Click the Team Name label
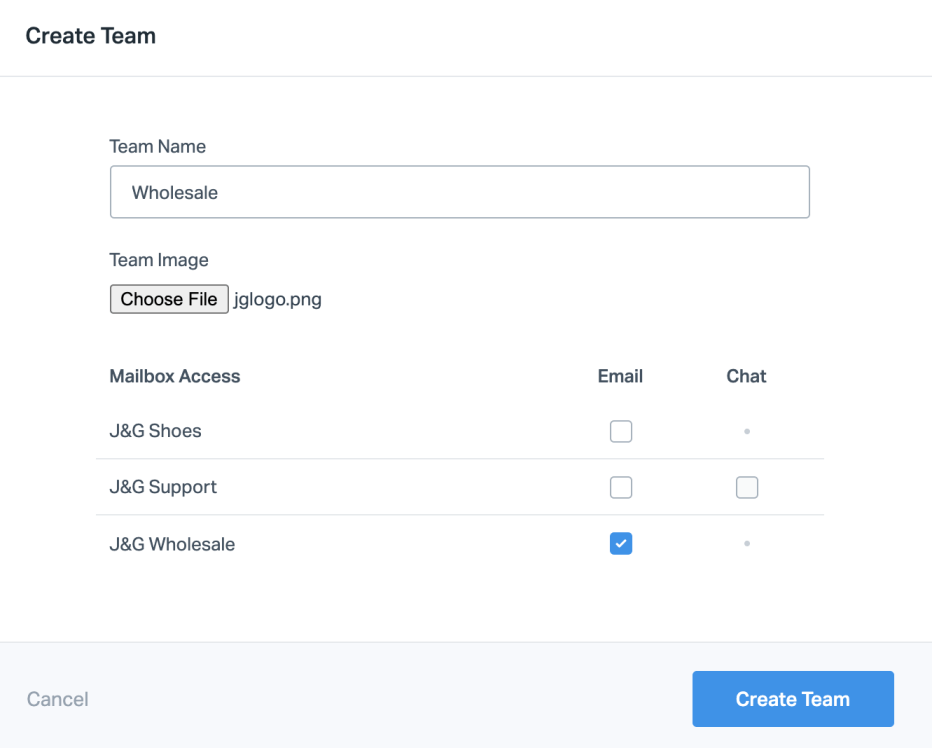 [157, 146]
